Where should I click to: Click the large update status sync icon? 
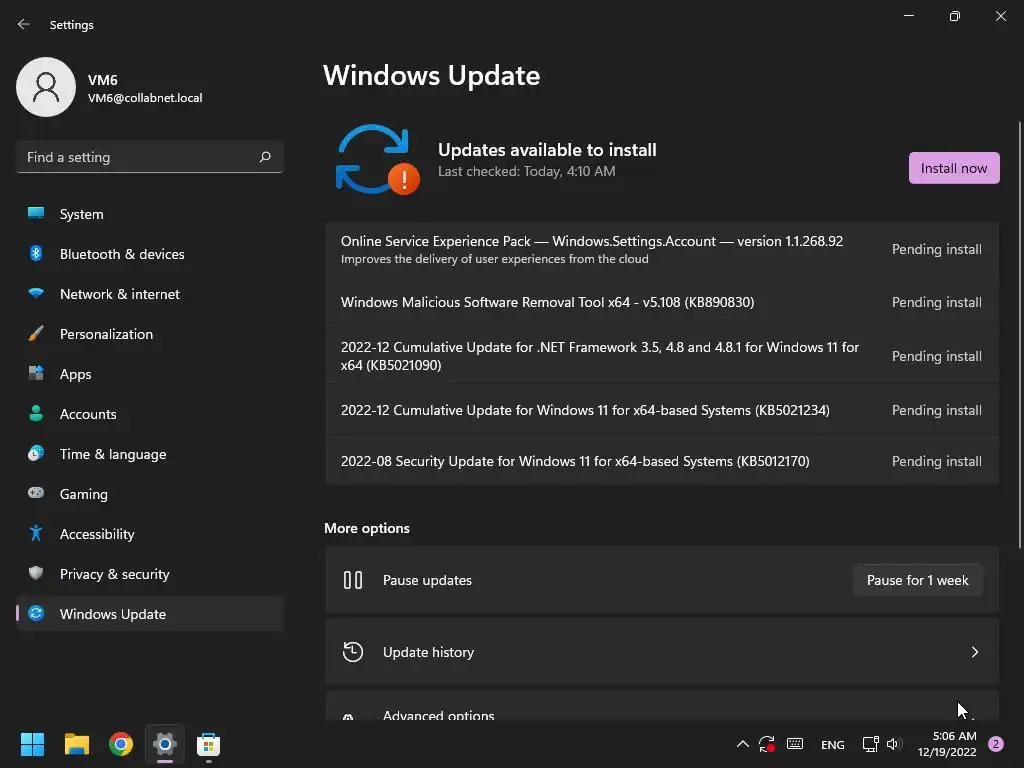pyautogui.click(x=377, y=159)
